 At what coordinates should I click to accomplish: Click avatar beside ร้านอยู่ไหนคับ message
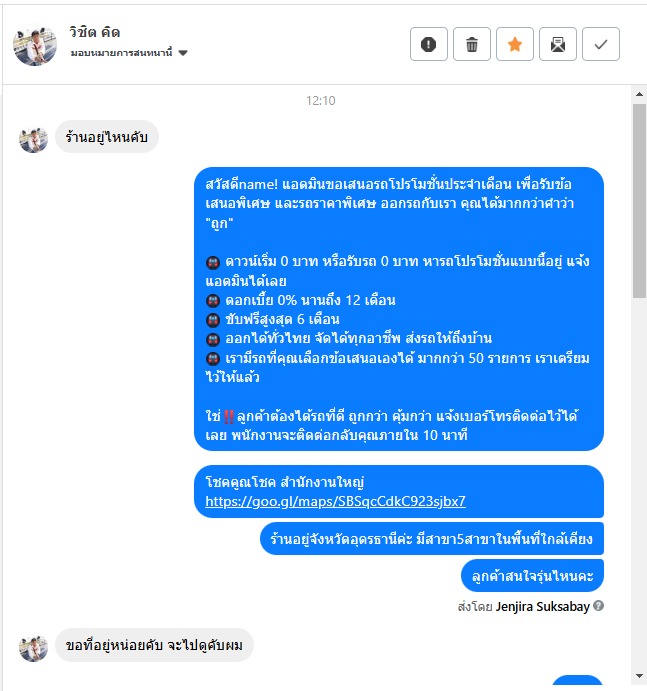(x=33, y=140)
